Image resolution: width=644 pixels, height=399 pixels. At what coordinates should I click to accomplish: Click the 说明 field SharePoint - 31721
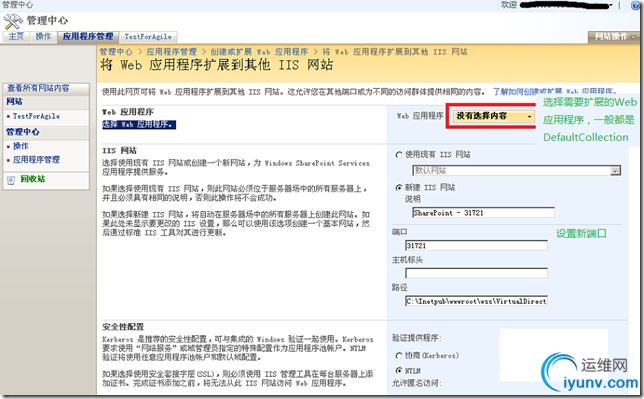tap(483, 213)
